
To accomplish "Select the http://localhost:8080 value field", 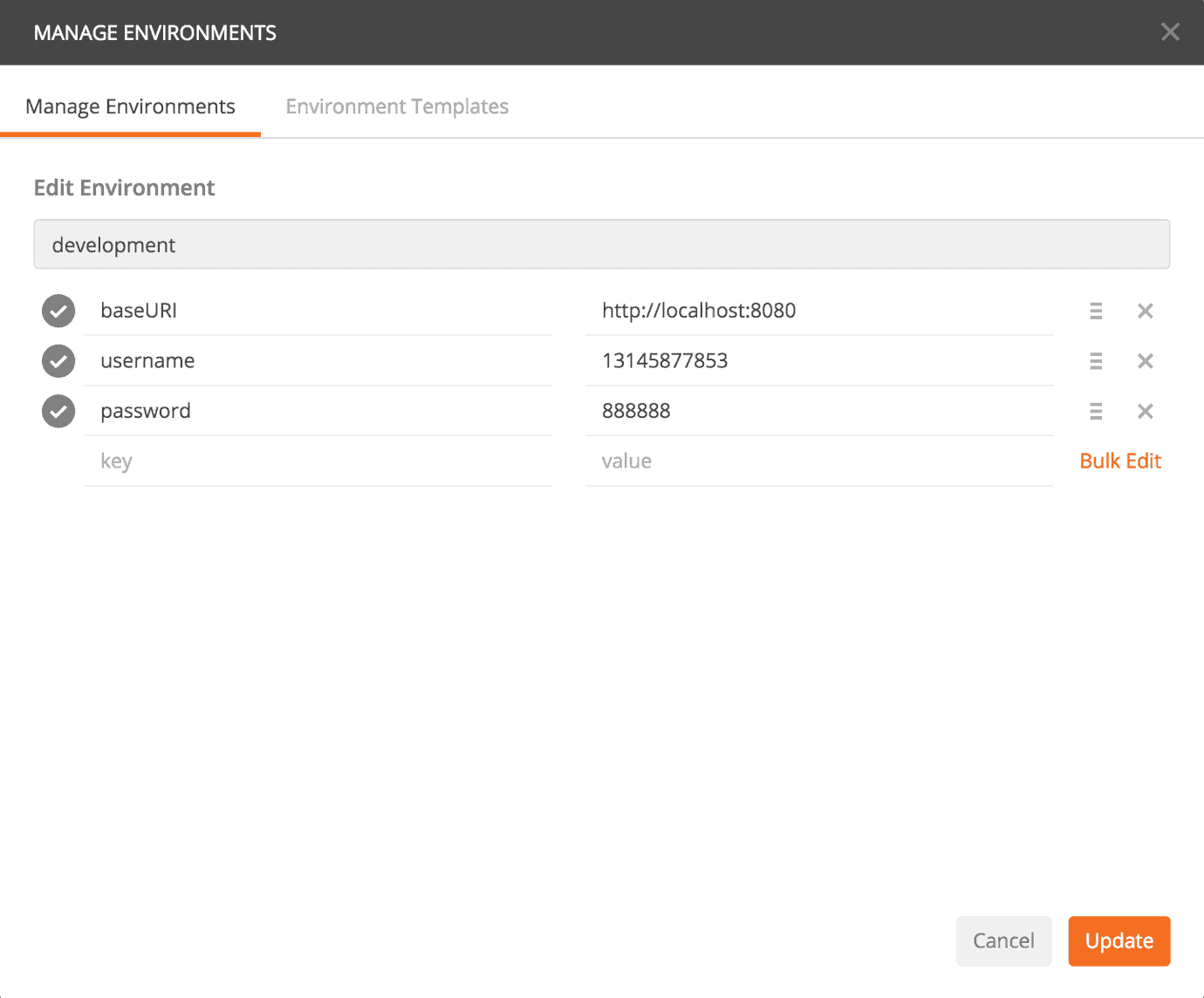I will (818, 311).
